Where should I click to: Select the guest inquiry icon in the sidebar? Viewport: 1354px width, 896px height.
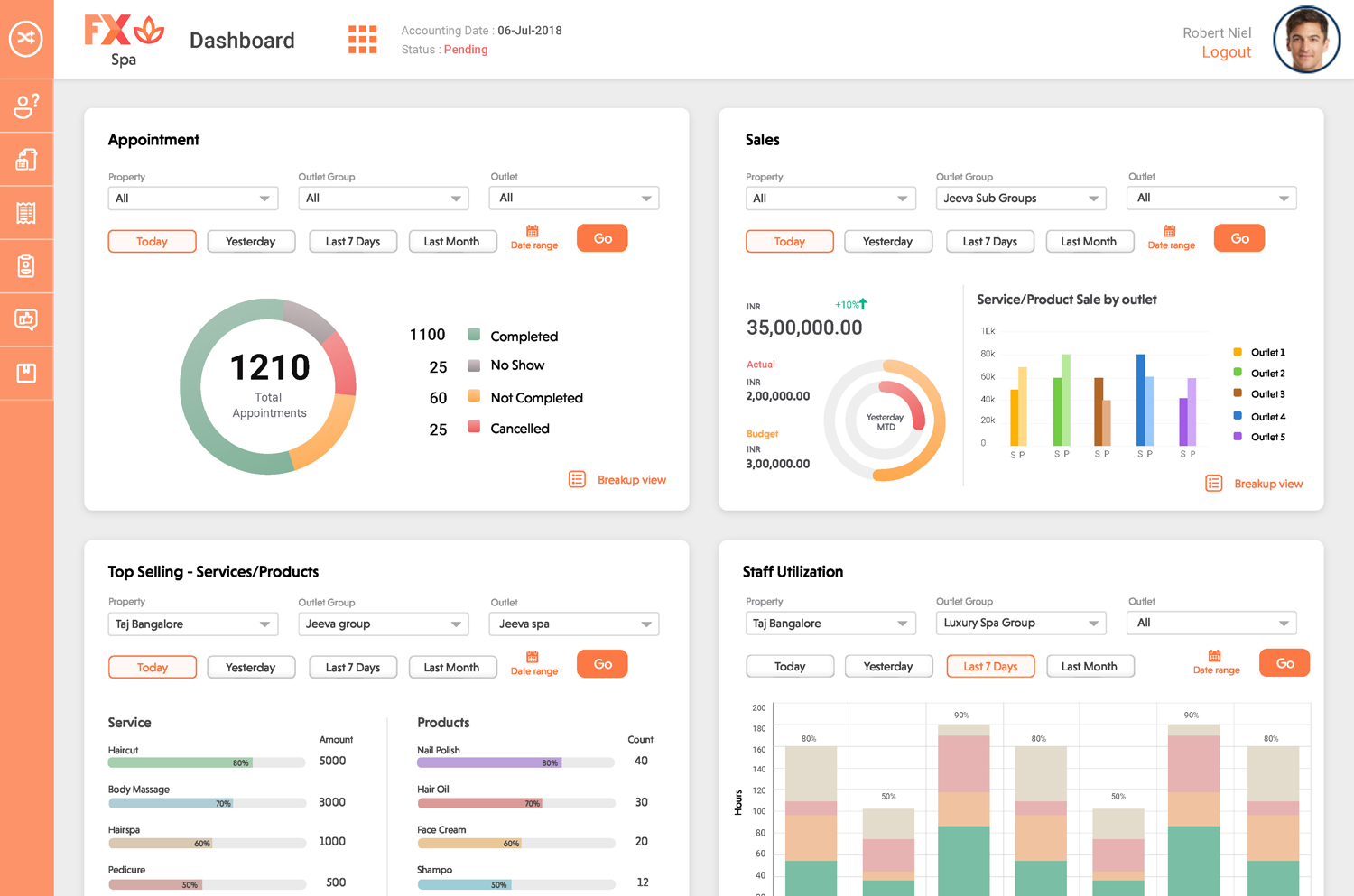27,106
